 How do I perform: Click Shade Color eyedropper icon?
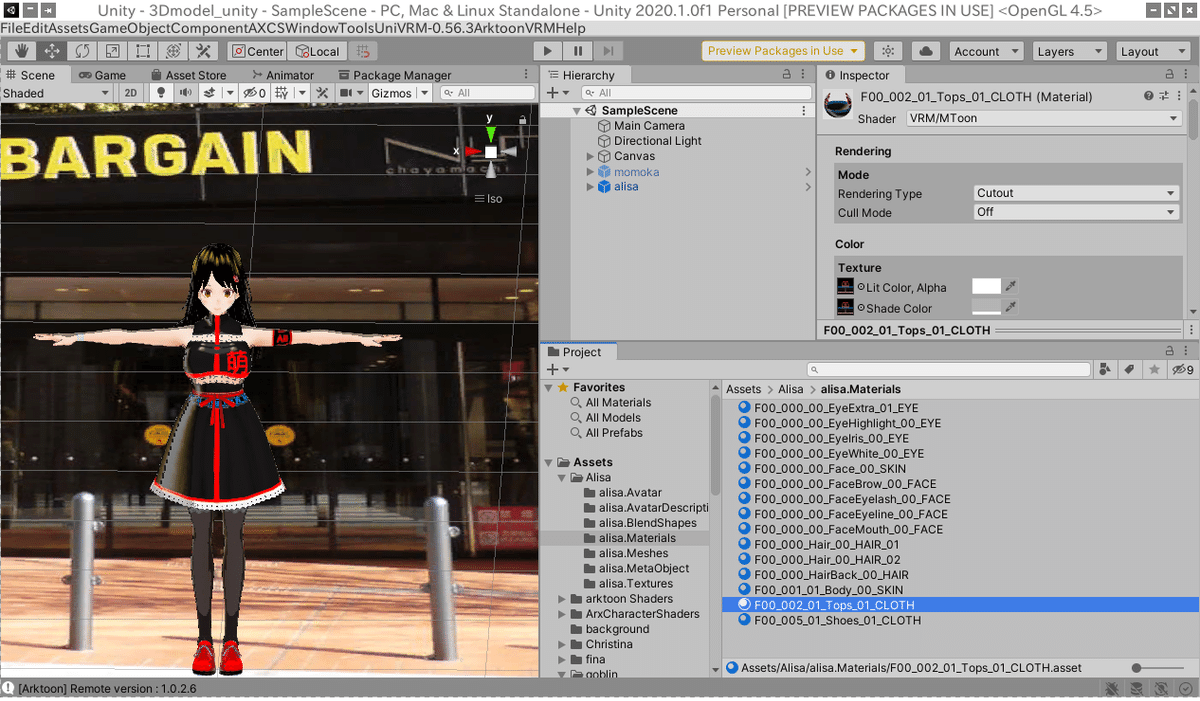pyautogui.click(x=1011, y=308)
